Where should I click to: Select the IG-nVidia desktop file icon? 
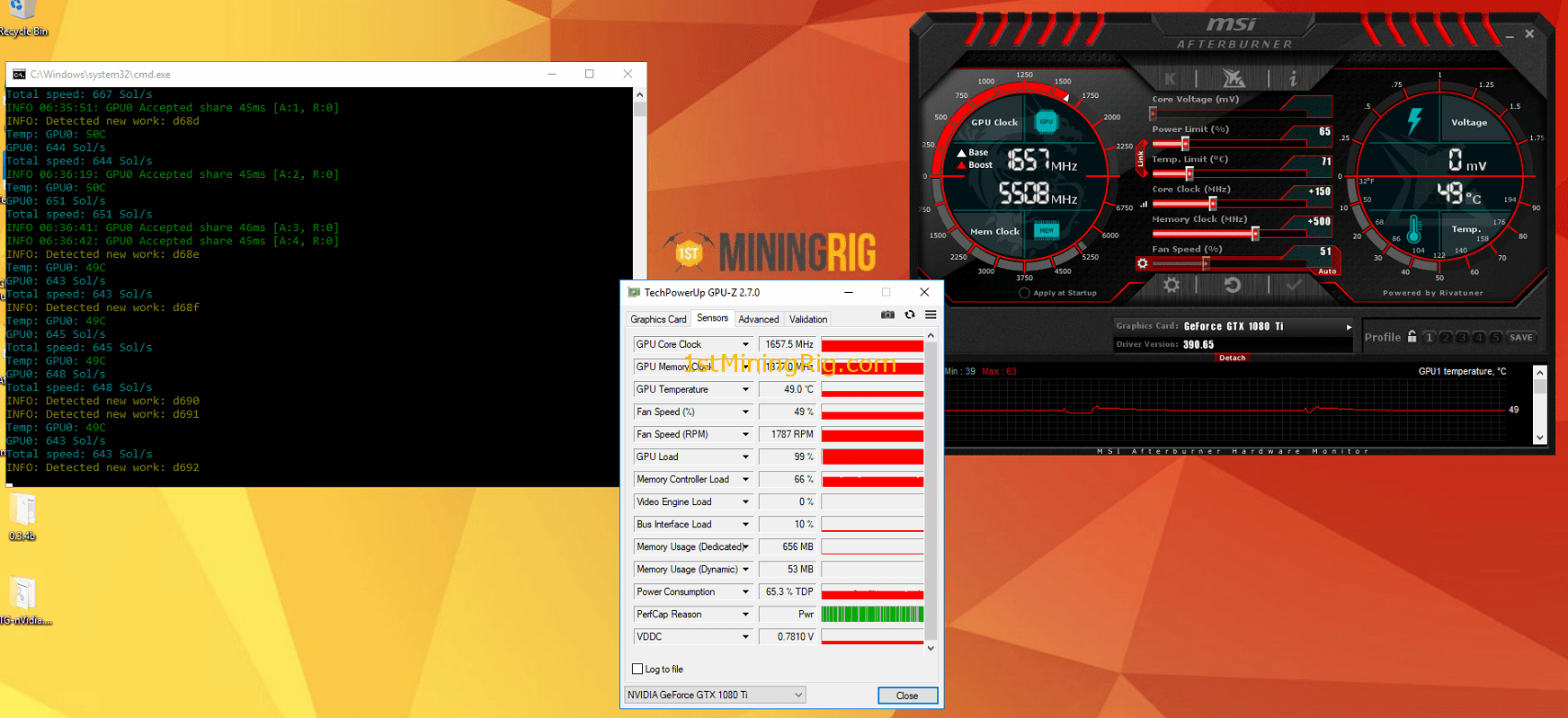click(x=24, y=601)
